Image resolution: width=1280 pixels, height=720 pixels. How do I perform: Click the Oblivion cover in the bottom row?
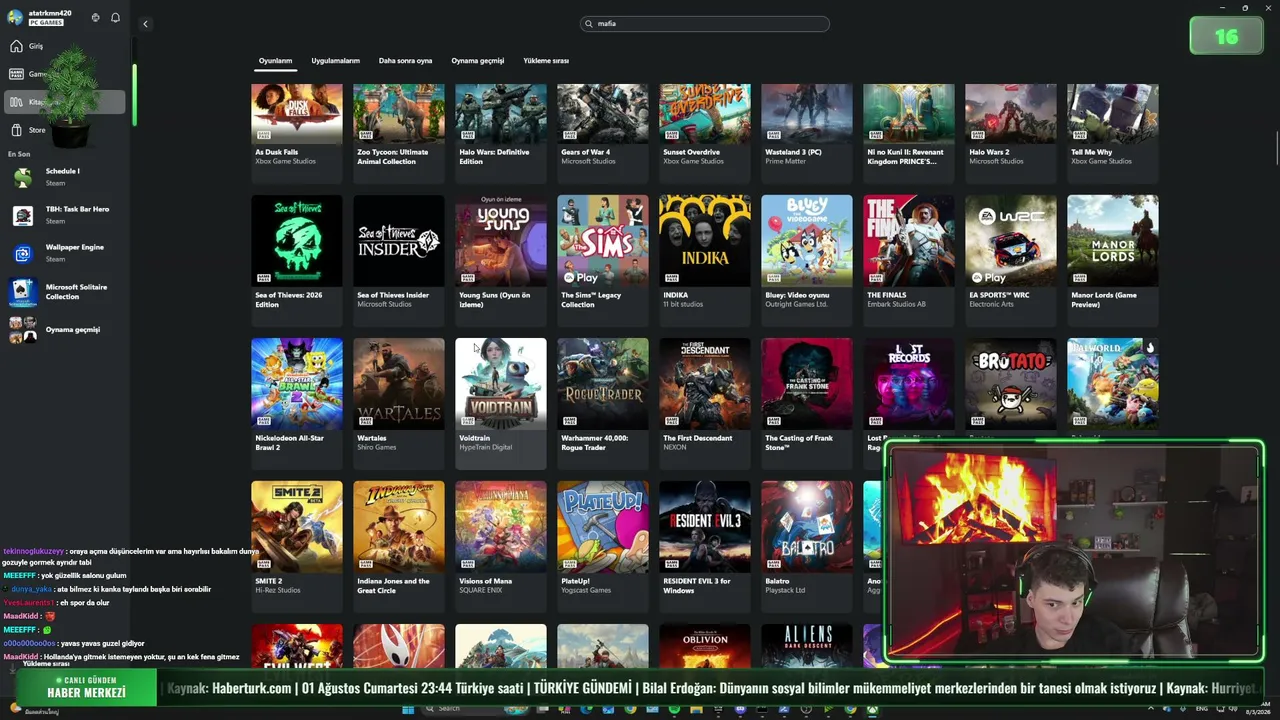705,646
